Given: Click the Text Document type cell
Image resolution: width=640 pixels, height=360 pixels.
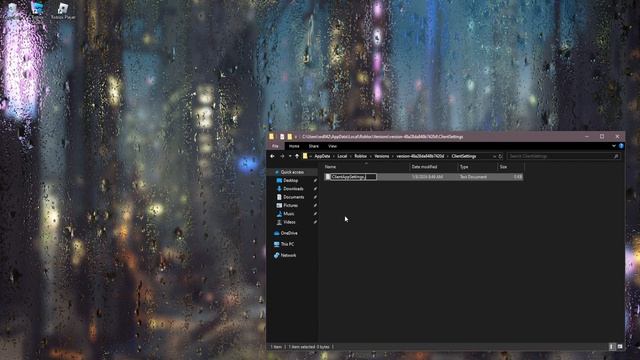Looking at the screenshot, I should [x=473, y=177].
